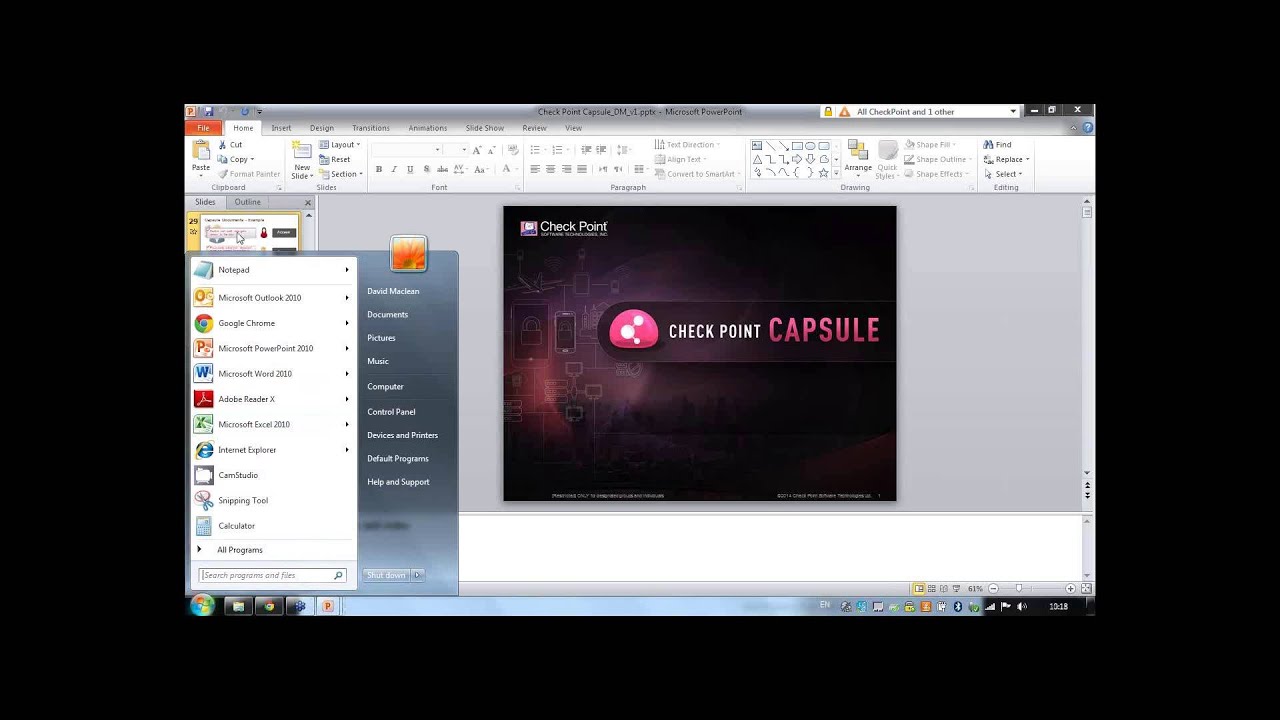Center text in Paragraph group
The image size is (1280, 720).
pos(550,169)
